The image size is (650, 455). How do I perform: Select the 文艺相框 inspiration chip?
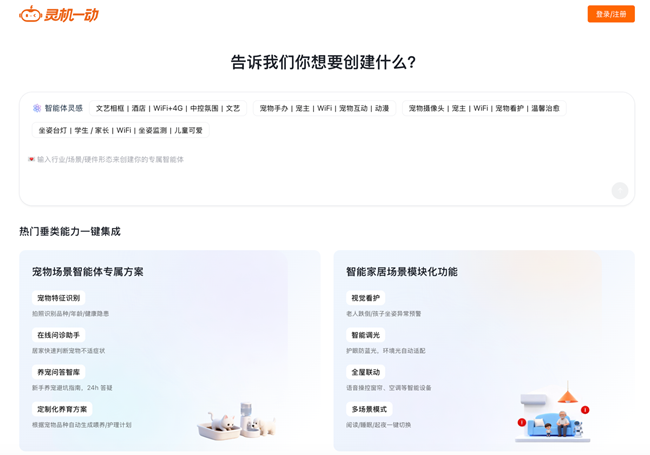pos(167,108)
